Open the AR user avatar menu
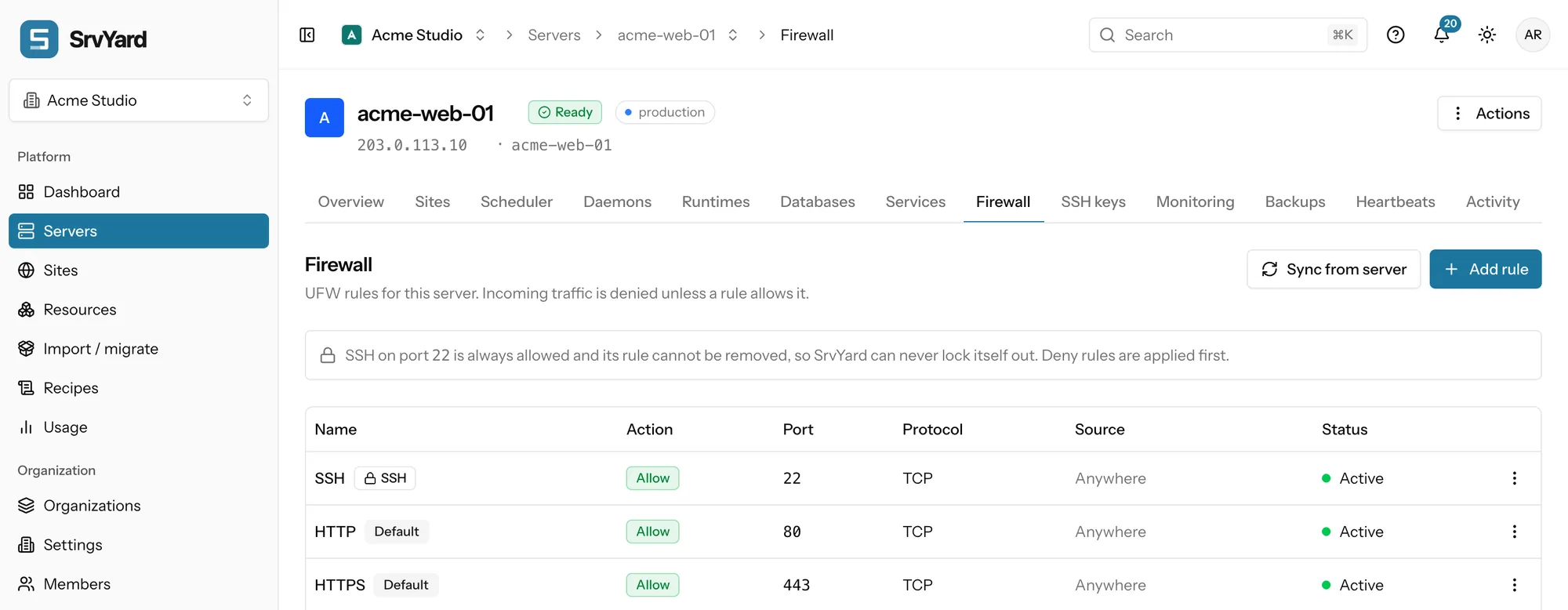Image resolution: width=1568 pixels, height=610 pixels. [1533, 35]
